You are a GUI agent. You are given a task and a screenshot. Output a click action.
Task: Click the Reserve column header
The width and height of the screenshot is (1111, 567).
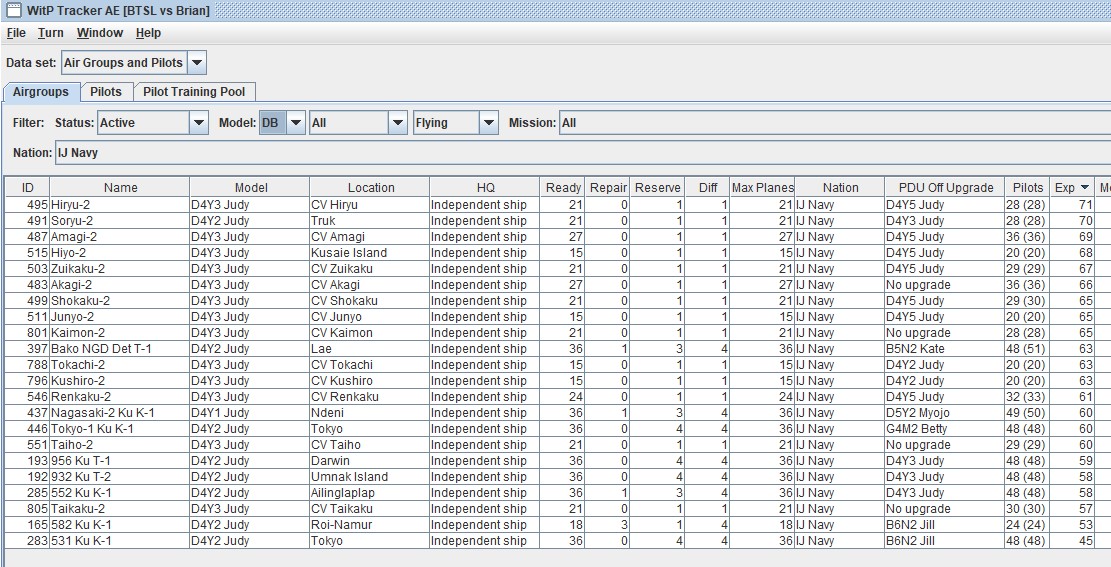(x=658, y=188)
